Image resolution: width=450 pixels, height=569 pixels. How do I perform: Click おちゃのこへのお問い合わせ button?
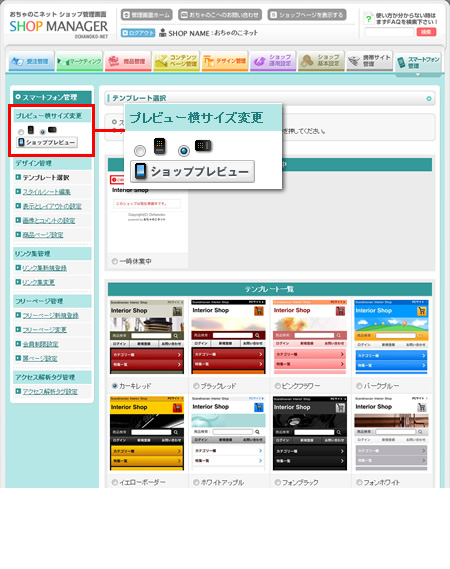tap(220, 15)
